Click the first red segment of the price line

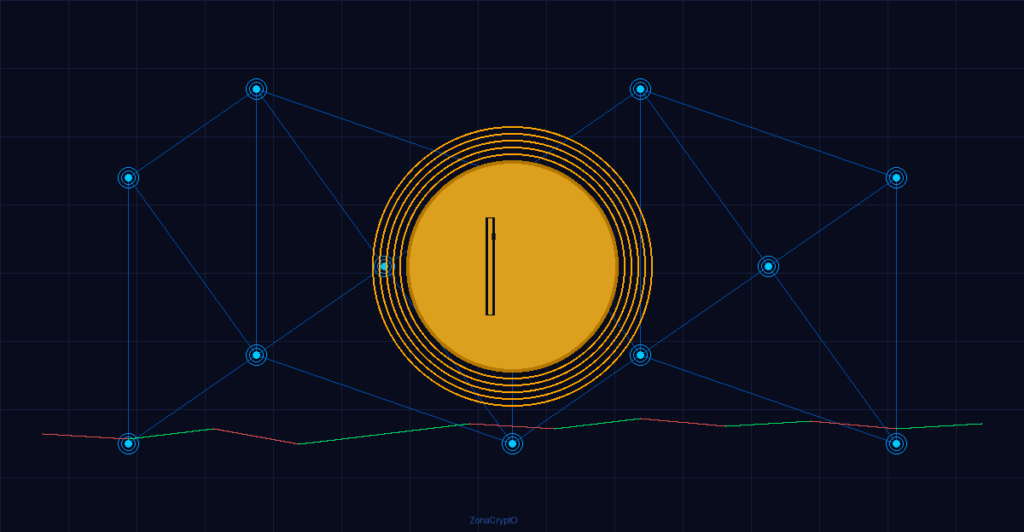[x=86, y=436]
